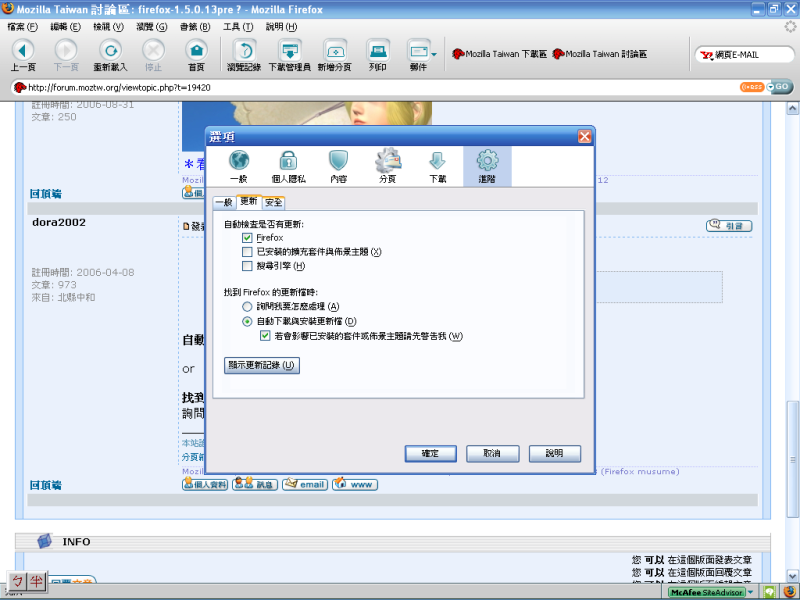Confirm the dialog with 確定 button
Screen dimensions: 800x600
[431, 453]
